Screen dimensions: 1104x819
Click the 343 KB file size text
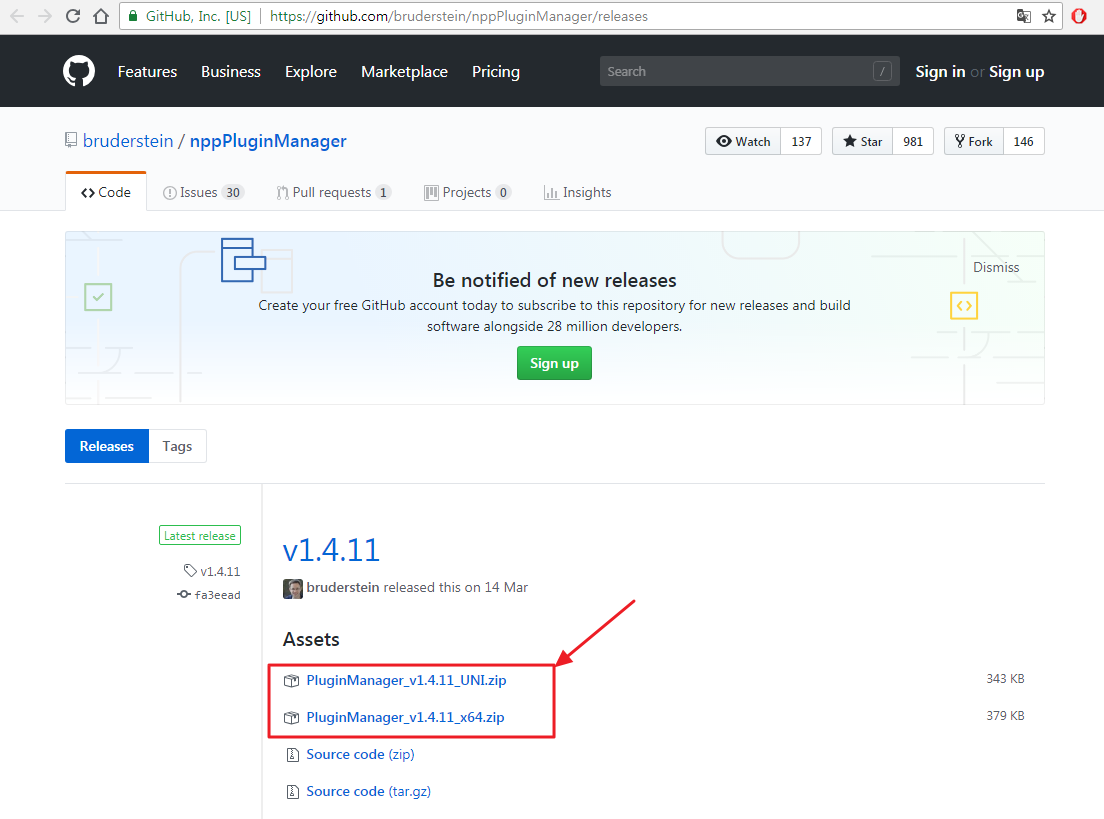pyautogui.click(x=1005, y=679)
